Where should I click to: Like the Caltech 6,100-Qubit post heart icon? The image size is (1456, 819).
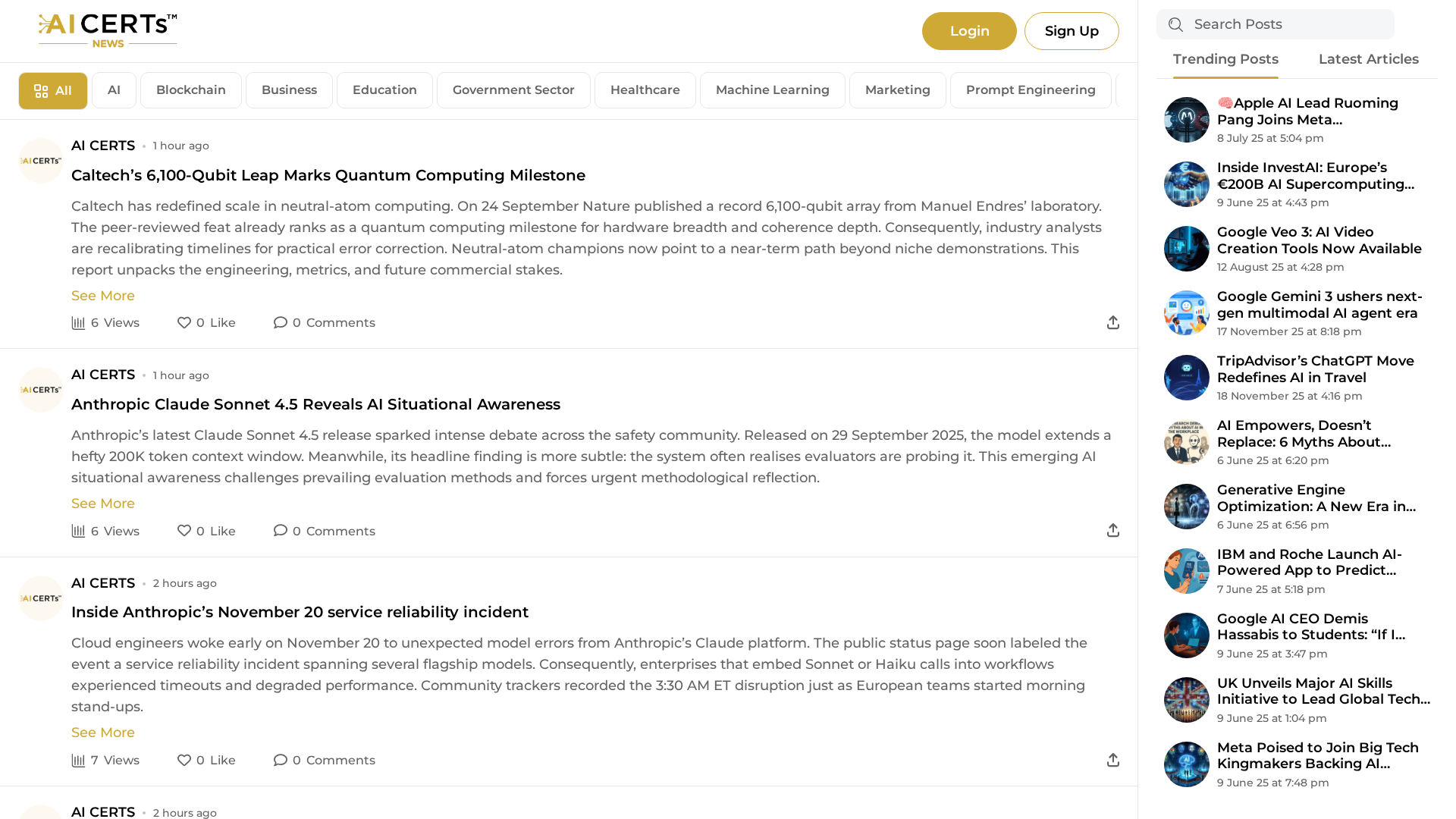click(184, 323)
